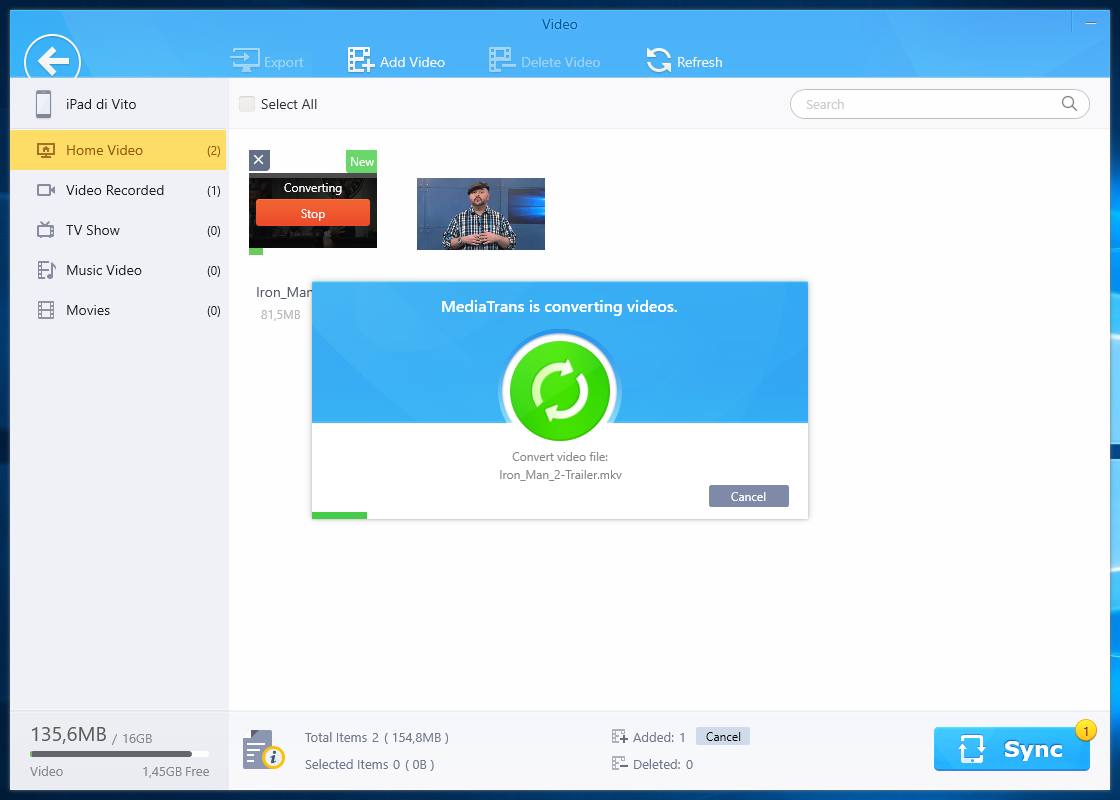This screenshot has height=800, width=1120.
Task: Click the iPad device icon
Action: click(44, 104)
